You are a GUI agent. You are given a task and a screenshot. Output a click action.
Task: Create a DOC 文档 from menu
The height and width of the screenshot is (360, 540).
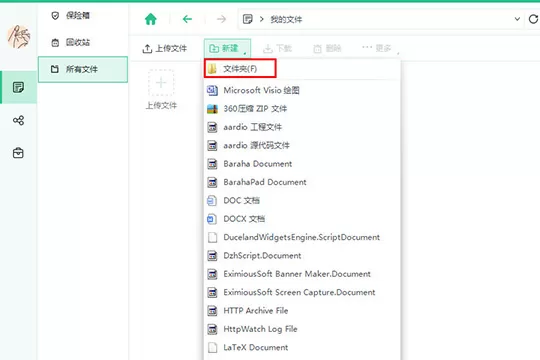(302, 200)
